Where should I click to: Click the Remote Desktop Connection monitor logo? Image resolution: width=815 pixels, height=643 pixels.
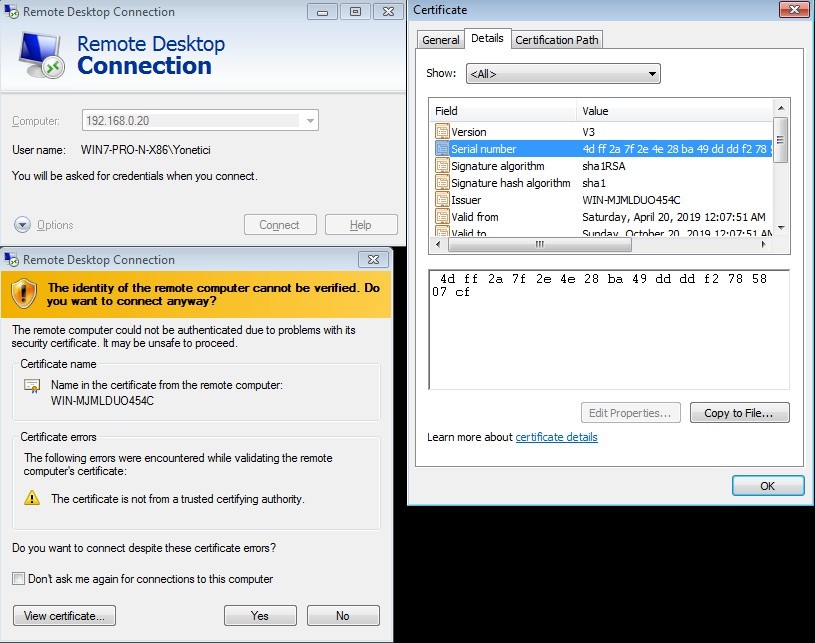42,55
